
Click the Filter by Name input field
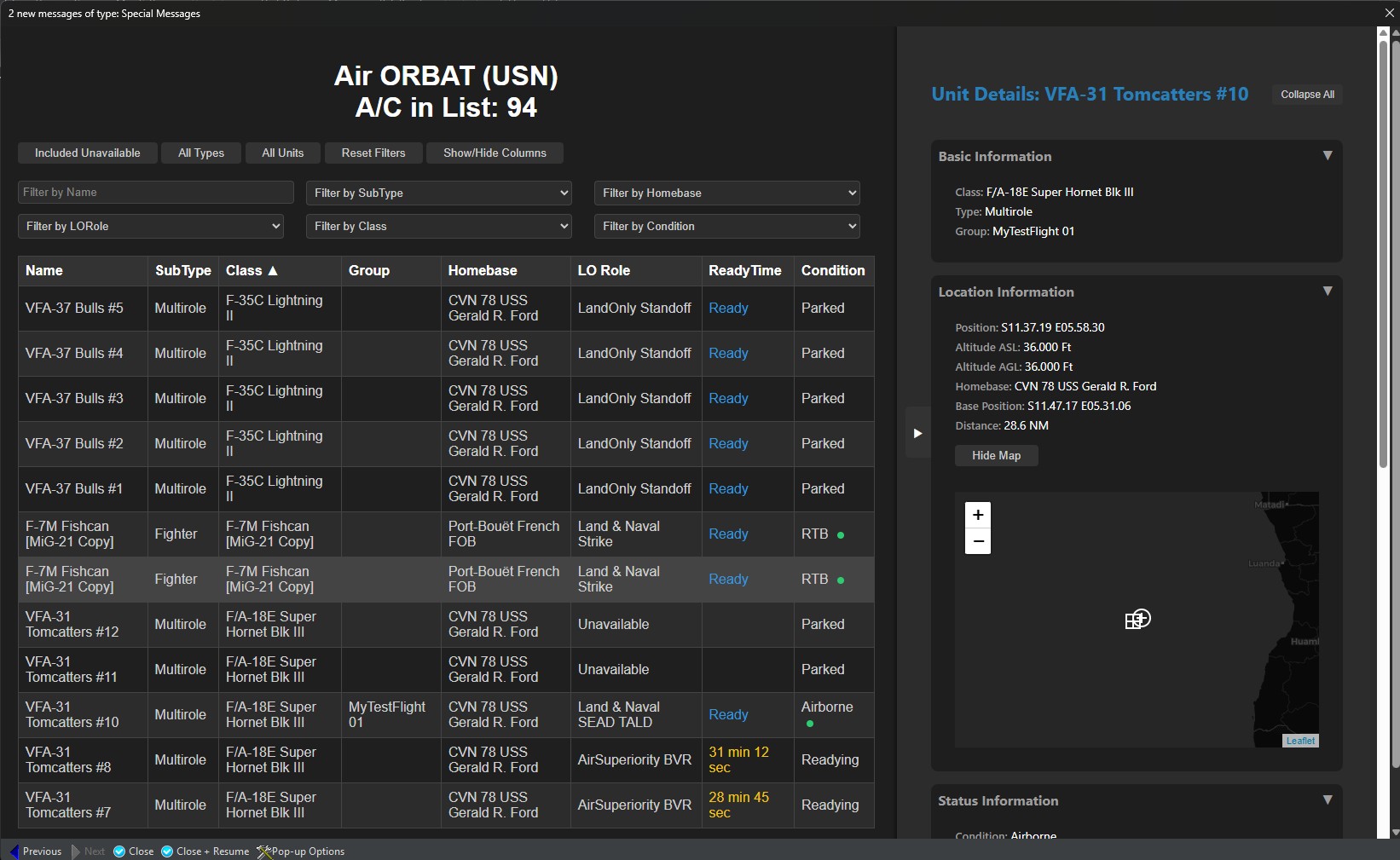(x=156, y=192)
